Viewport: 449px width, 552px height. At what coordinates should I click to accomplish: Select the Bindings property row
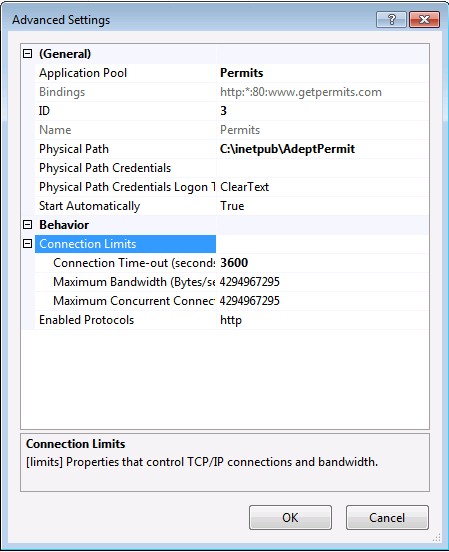(x=232, y=92)
